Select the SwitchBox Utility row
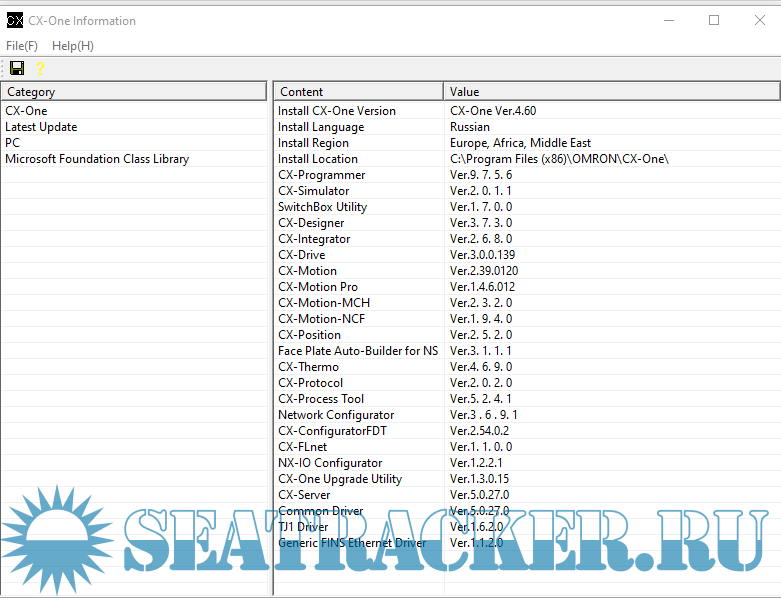The width and height of the screenshot is (781, 598). click(322, 207)
